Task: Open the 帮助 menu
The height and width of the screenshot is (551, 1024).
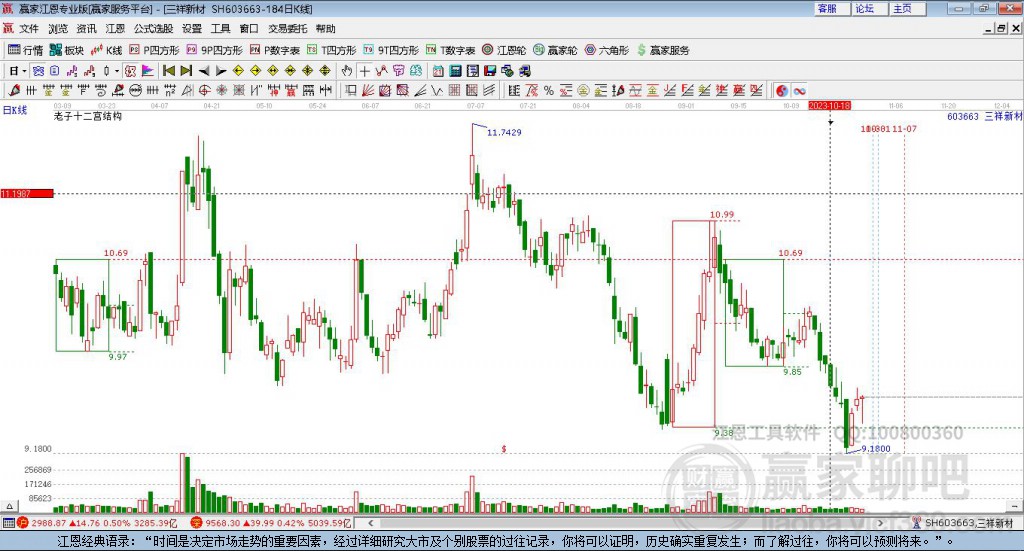Action: pyautogui.click(x=325, y=29)
